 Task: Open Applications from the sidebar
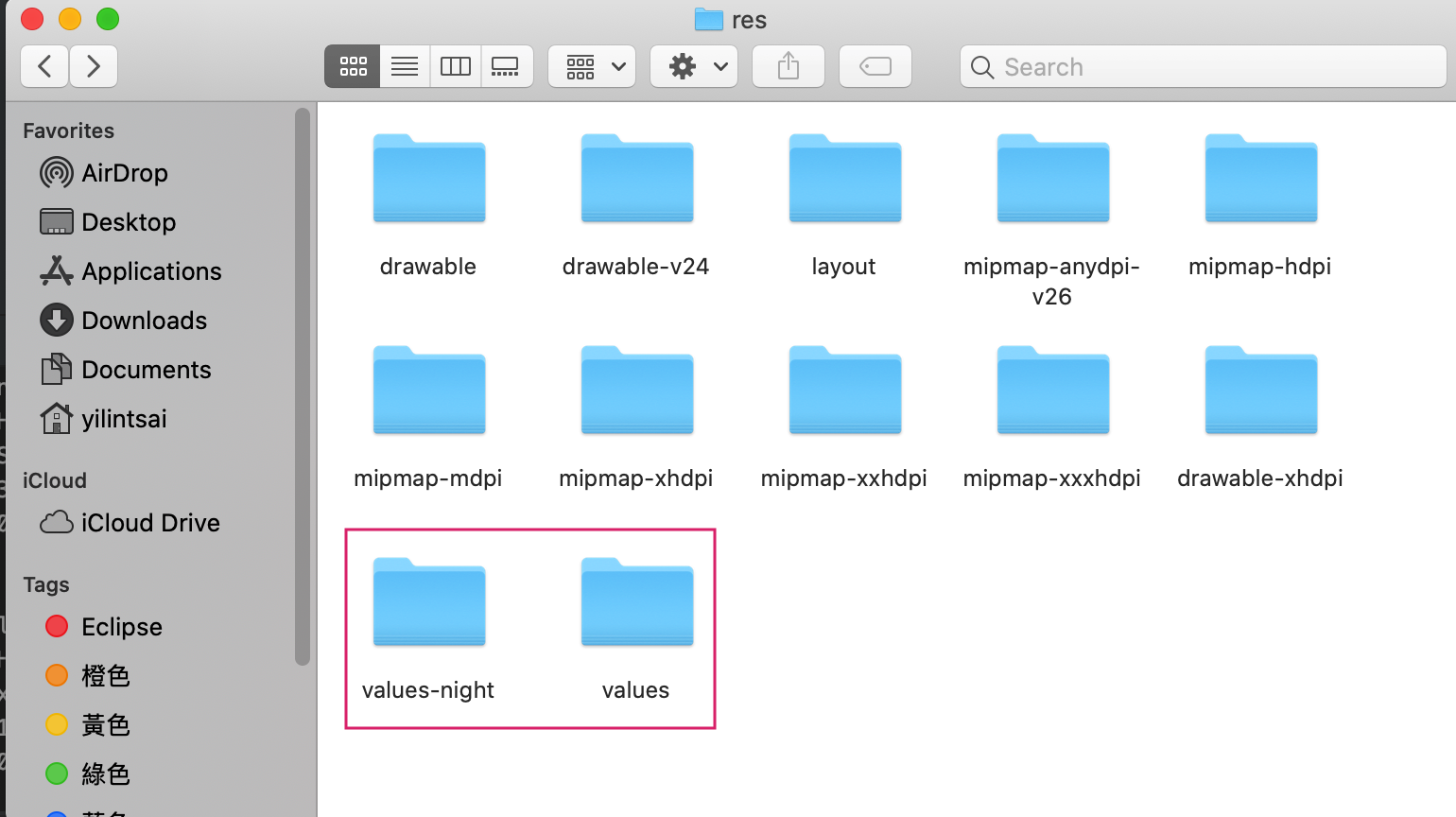tap(151, 271)
